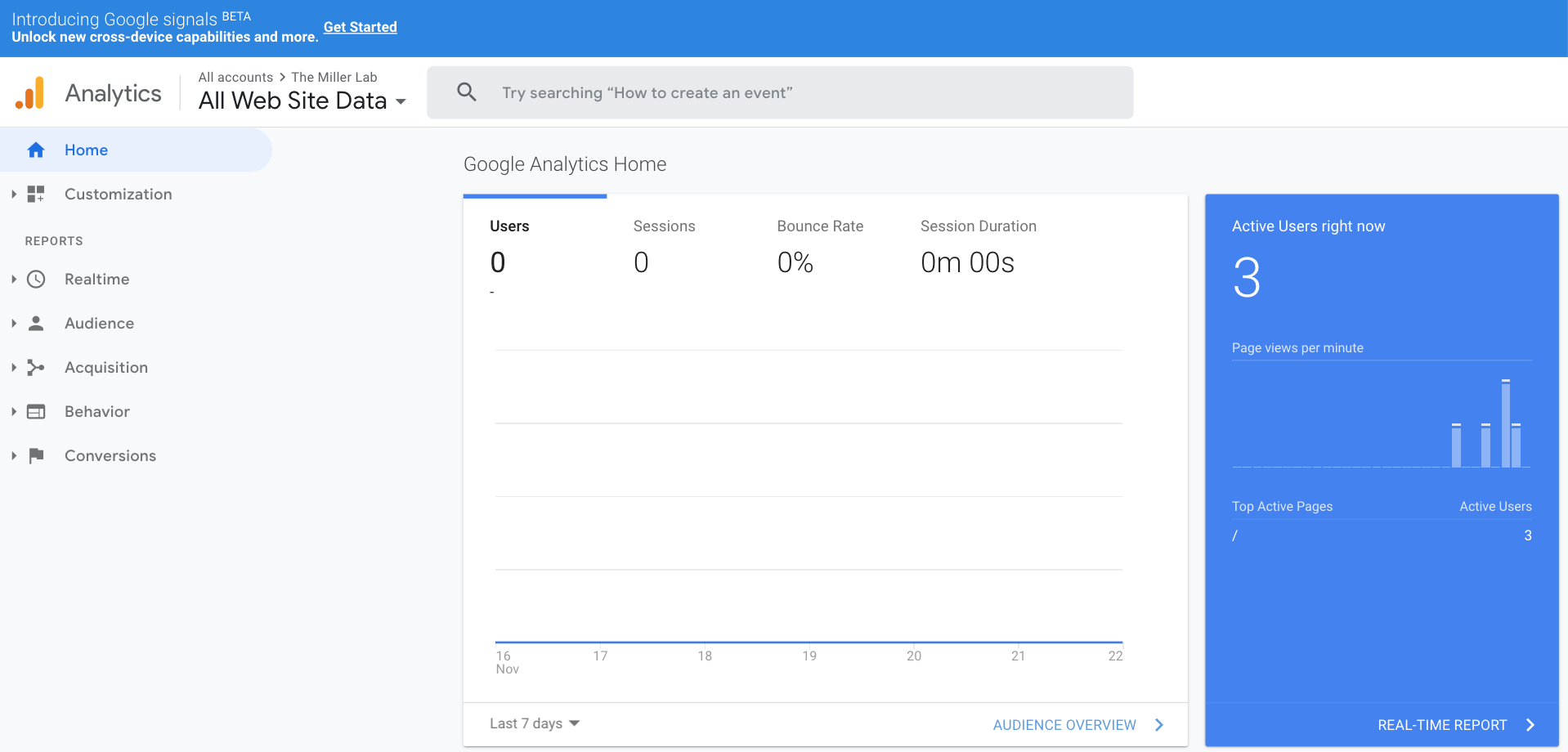
Task: Click the Behavior window icon
Action: click(36, 411)
